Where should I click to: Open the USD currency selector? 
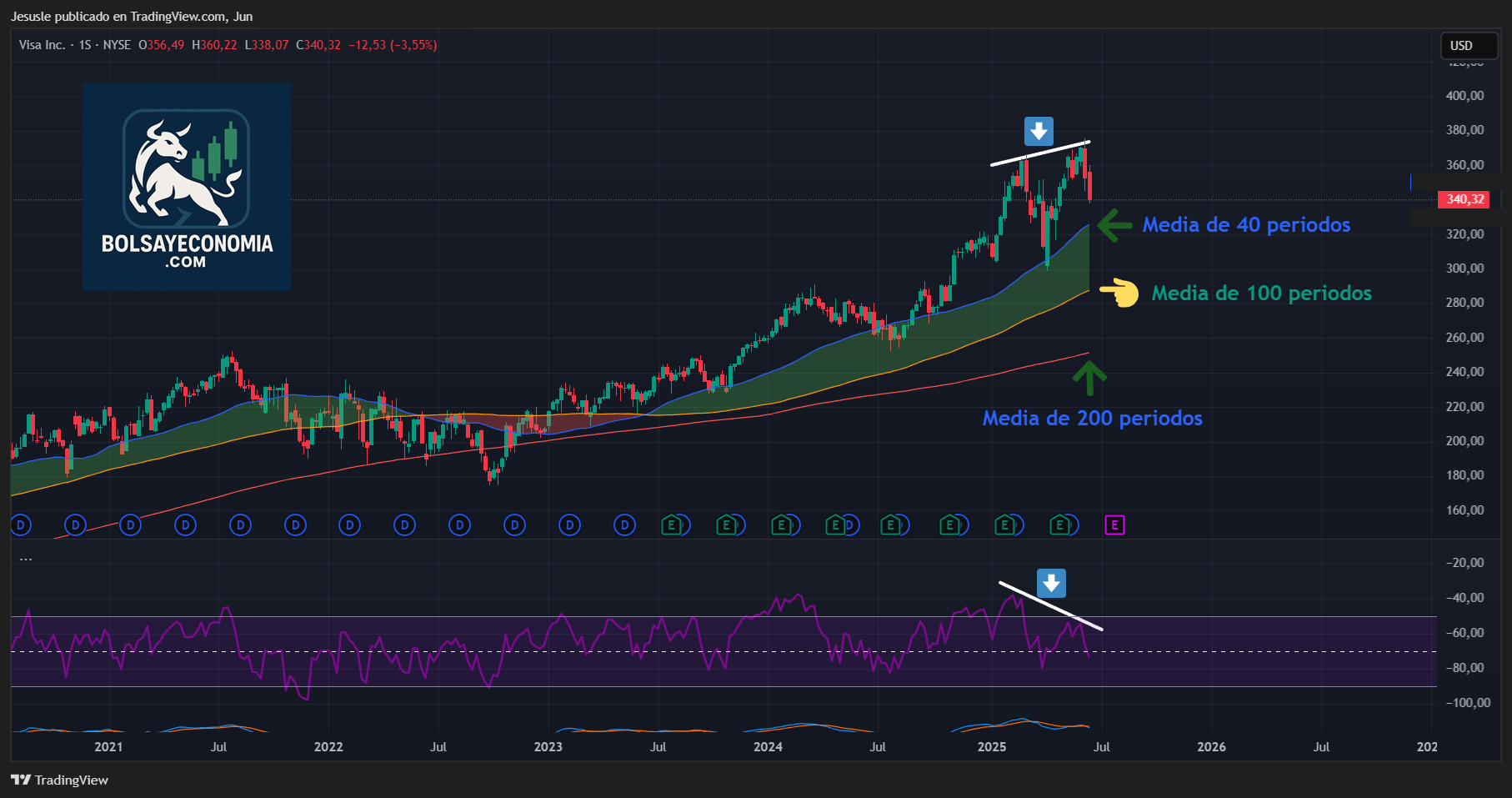(1469, 46)
